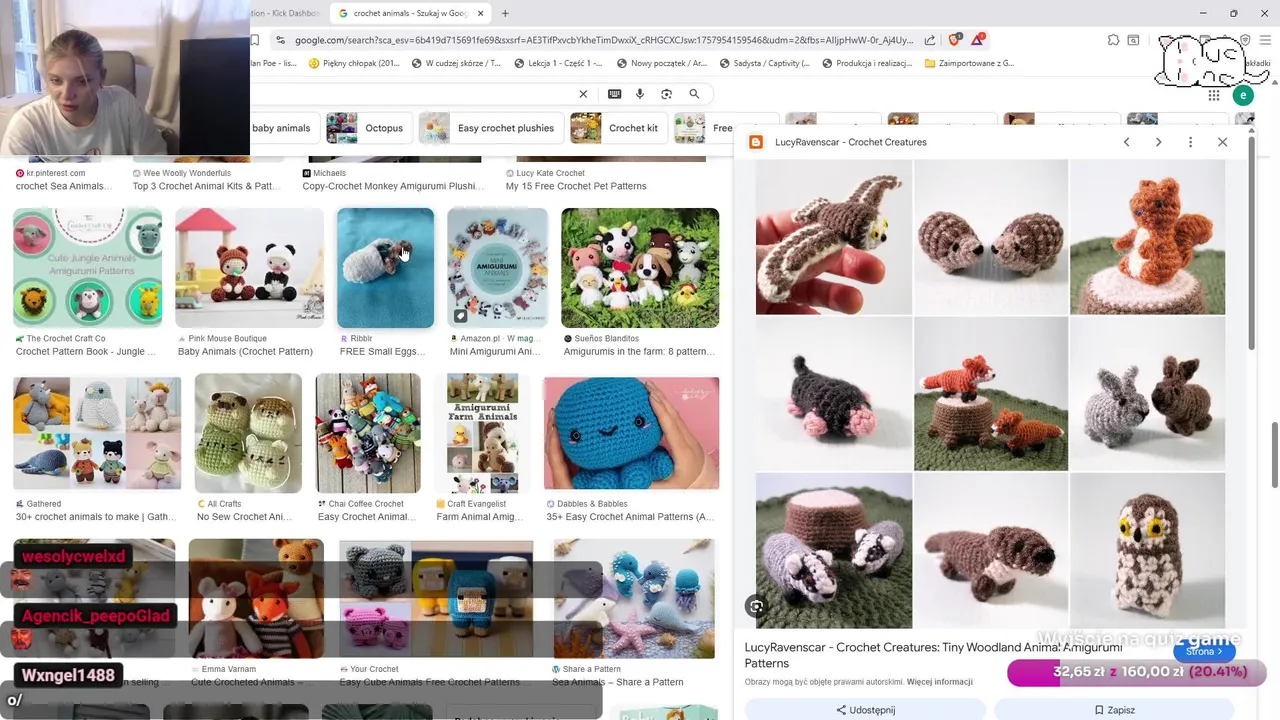Screen dimensions: 1280x720
Task: Filter results by Octopus chip
Action: coord(368,128)
